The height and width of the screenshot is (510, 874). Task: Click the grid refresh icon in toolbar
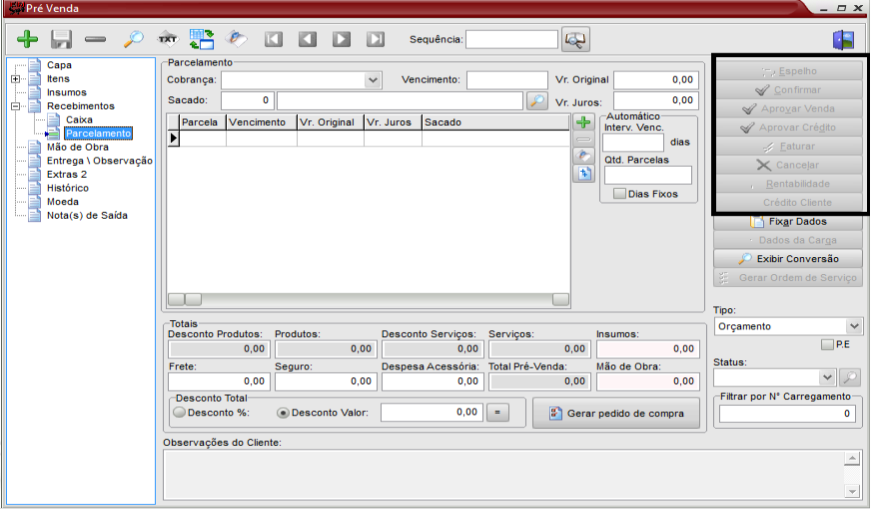(202, 40)
